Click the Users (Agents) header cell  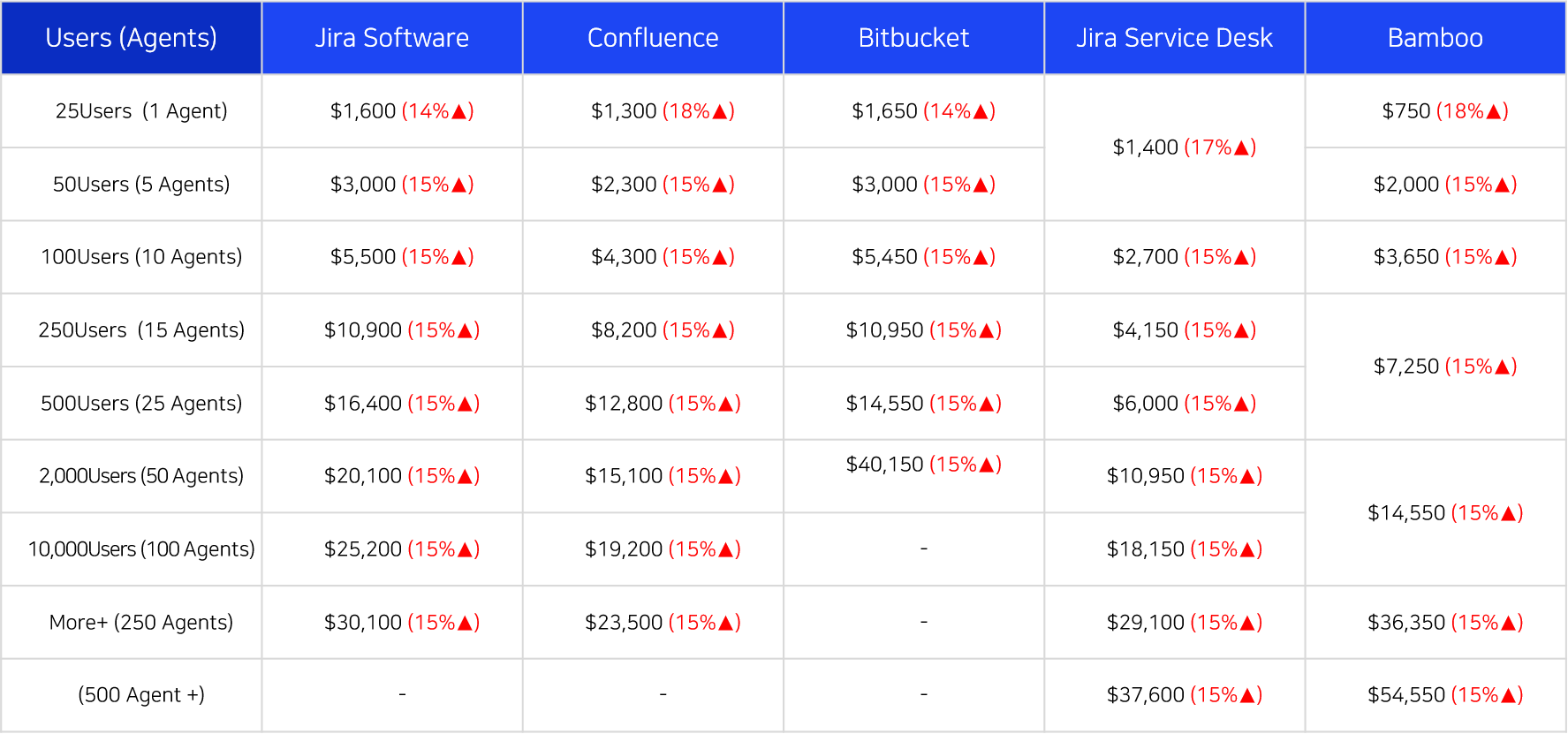(131, 38)
